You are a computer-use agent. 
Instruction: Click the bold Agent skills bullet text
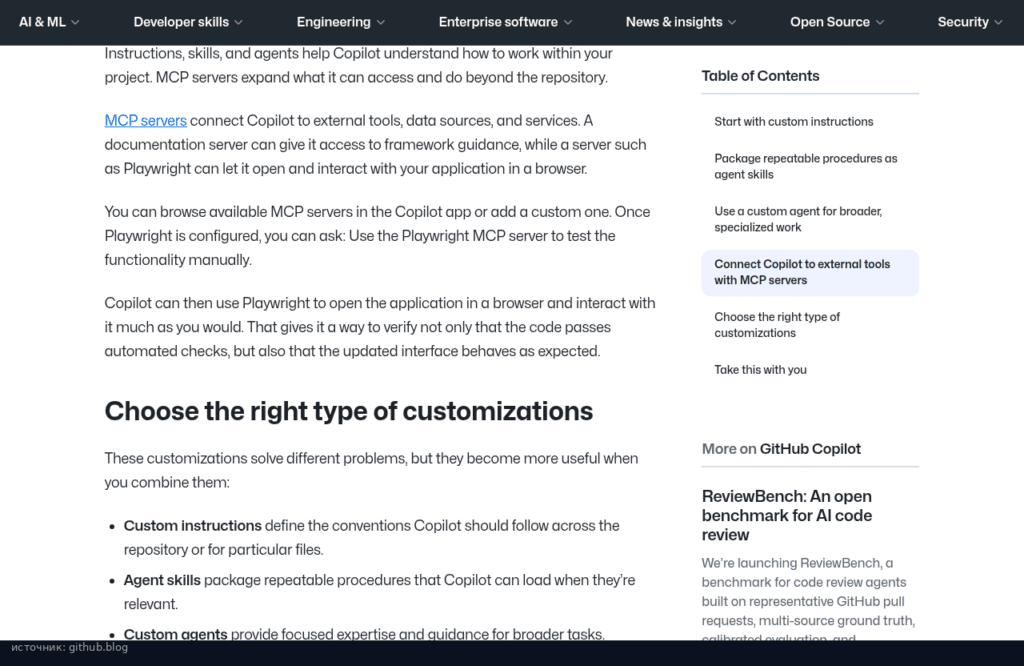tap(162, 580)
